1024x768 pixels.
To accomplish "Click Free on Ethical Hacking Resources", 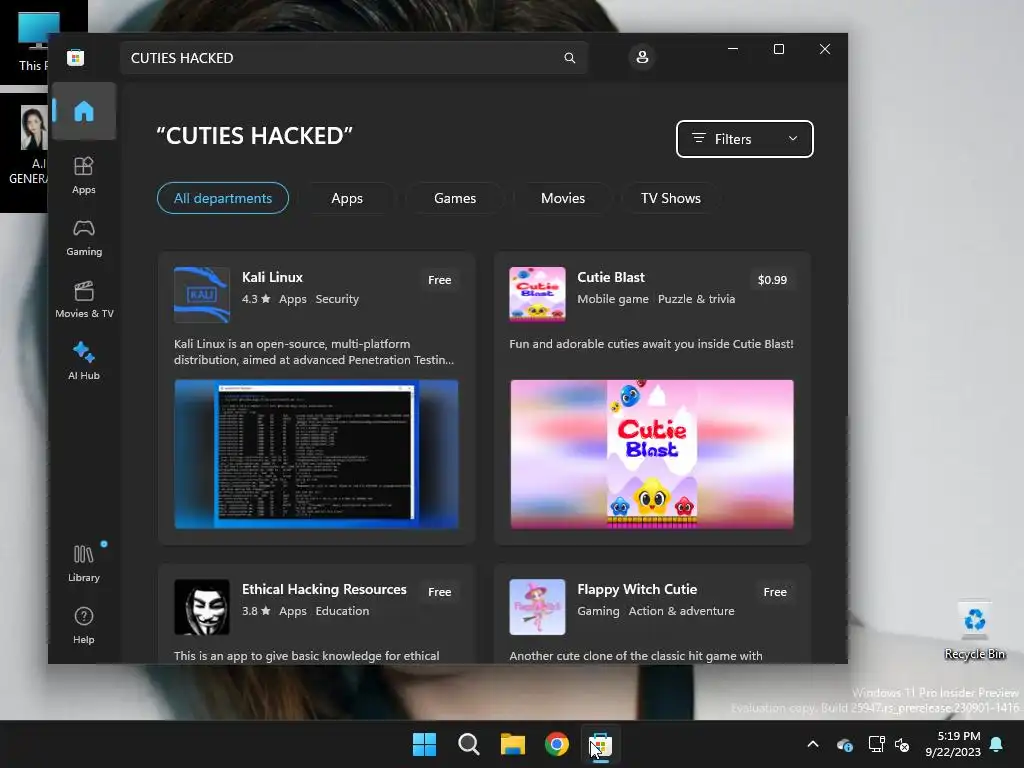I will click(440, 592).
